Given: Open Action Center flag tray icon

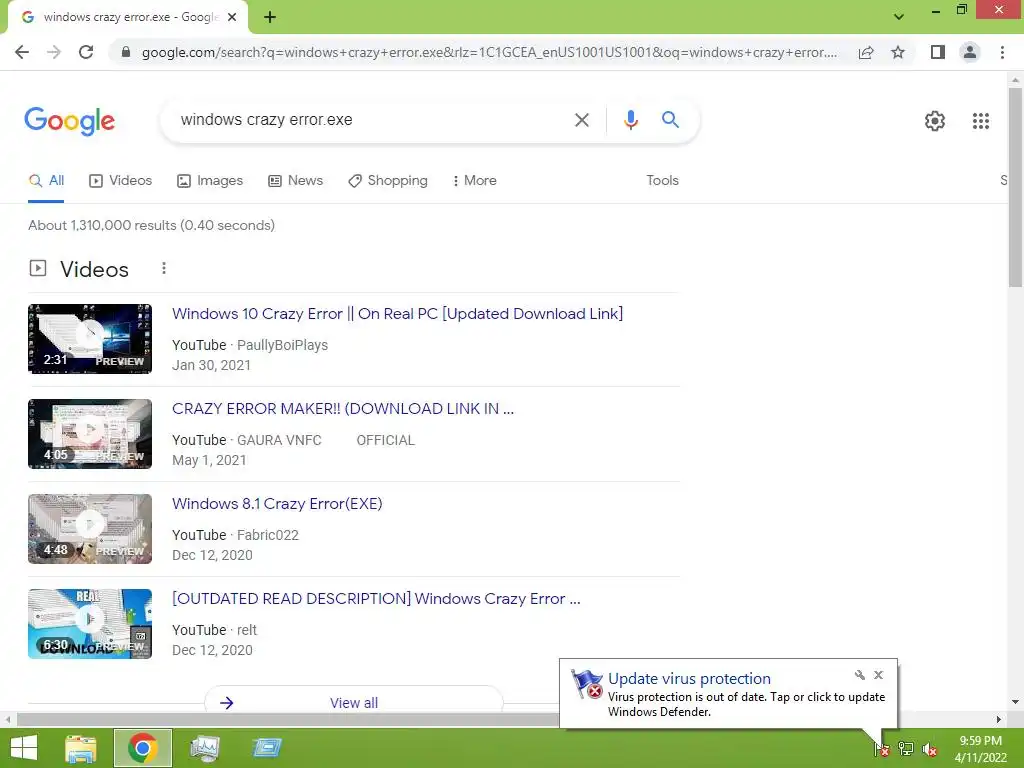Looking at the screenshot, I should coord(881,749).
